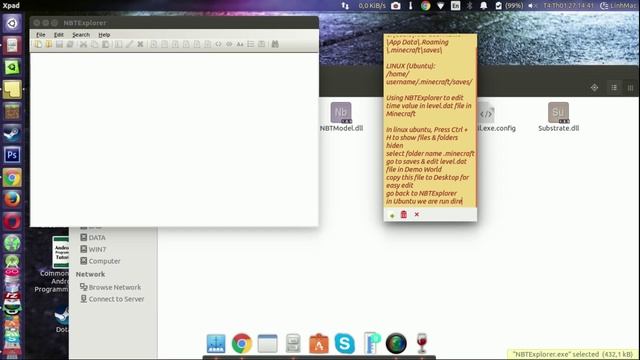
Task: Click the Cut scissors icon in NBTExplorer
Action: coord(83,44)
